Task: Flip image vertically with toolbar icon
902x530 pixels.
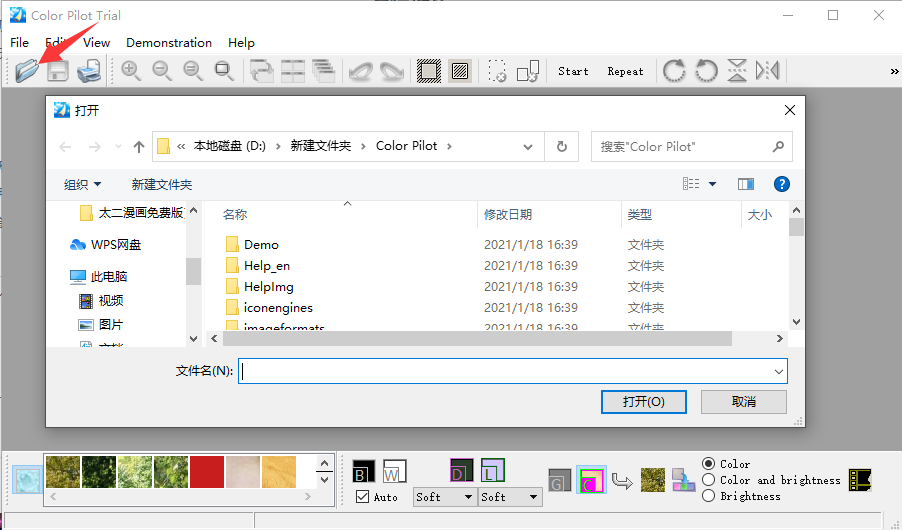Action: (x=737, y=71)
